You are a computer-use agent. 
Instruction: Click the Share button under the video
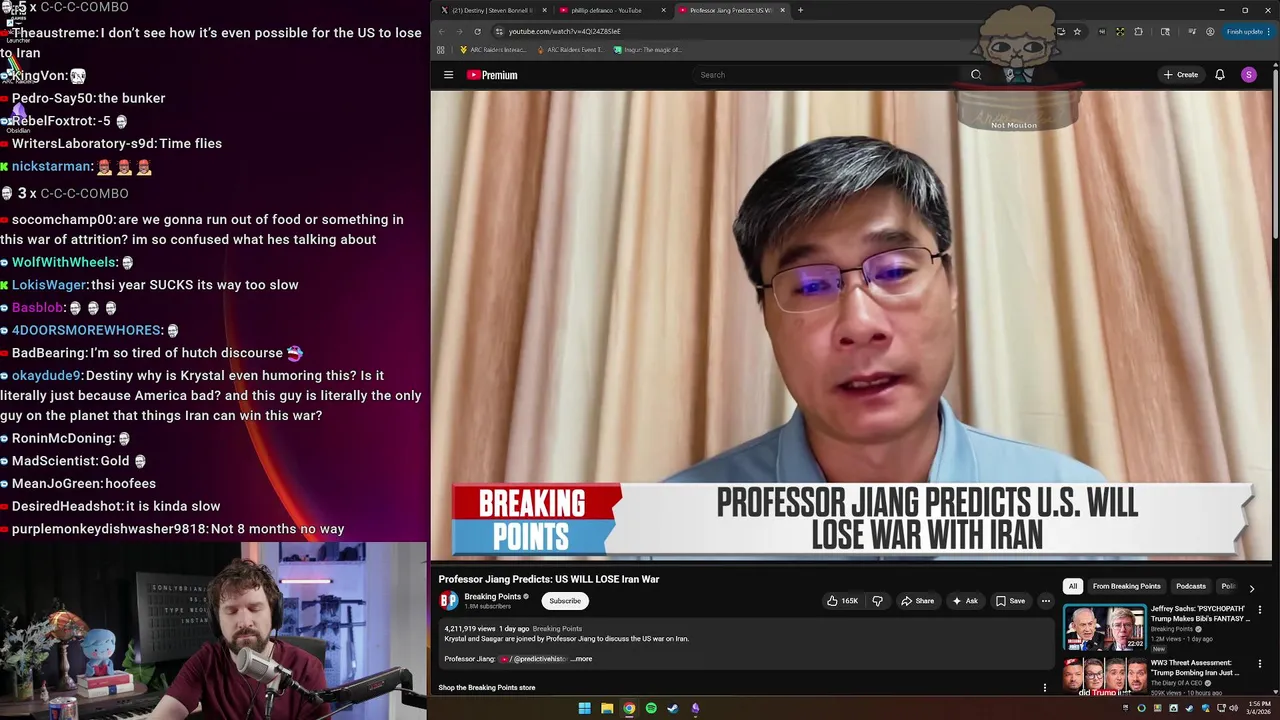point(917,601)
